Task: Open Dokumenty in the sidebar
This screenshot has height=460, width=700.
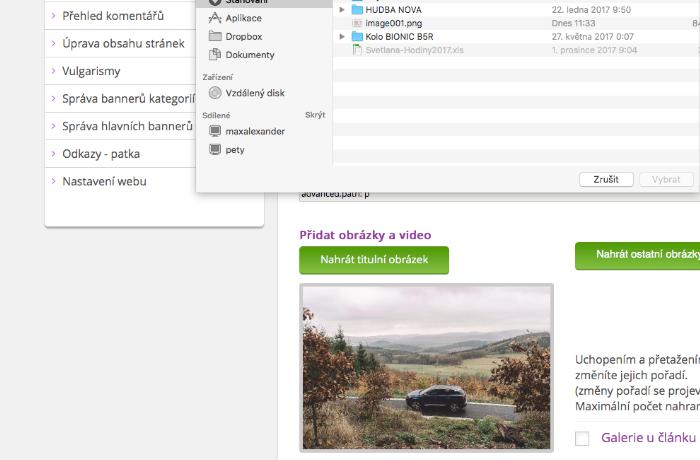Action: point(249,55)
